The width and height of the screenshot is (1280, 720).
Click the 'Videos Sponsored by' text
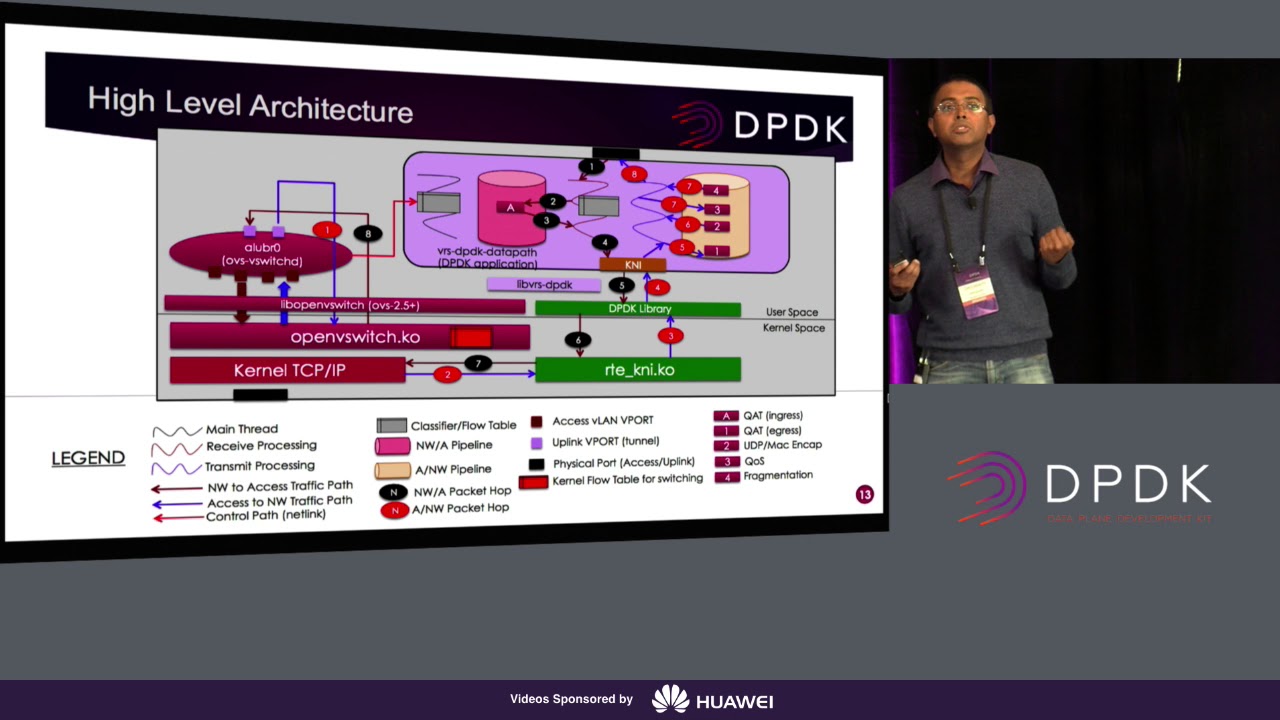(x=571, y=699)
